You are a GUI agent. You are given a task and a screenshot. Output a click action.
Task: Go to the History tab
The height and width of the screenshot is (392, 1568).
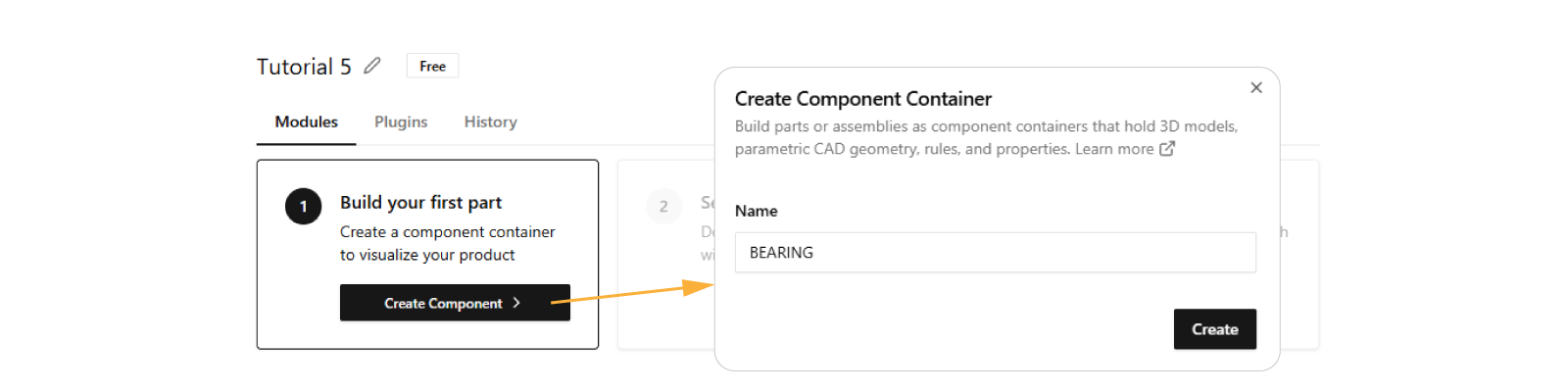click(x=490, y=122)
